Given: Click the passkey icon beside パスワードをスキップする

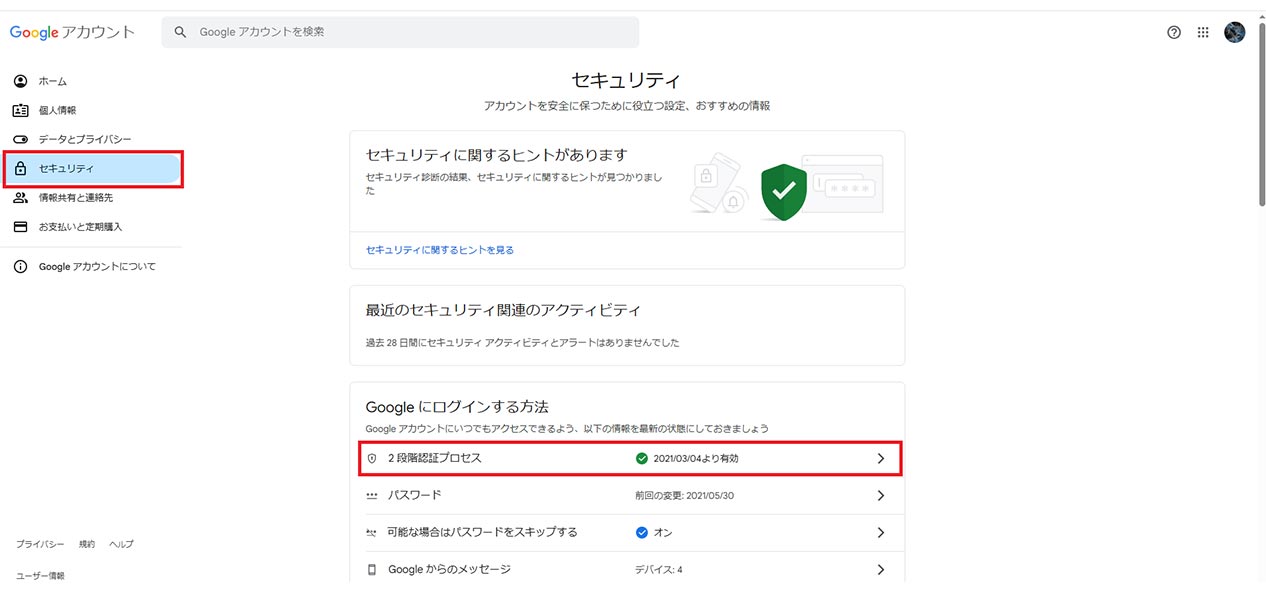Looking at the screenshot, I should coord(372,533).
